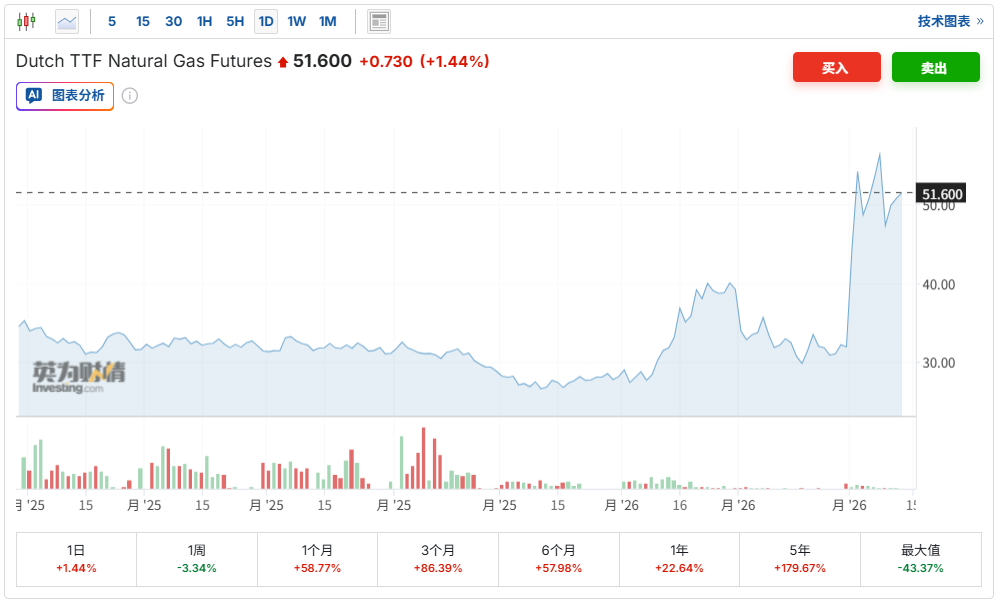1000x604 pixels.
Task: Select the 1H interval
Action: [x=204, y=21]
